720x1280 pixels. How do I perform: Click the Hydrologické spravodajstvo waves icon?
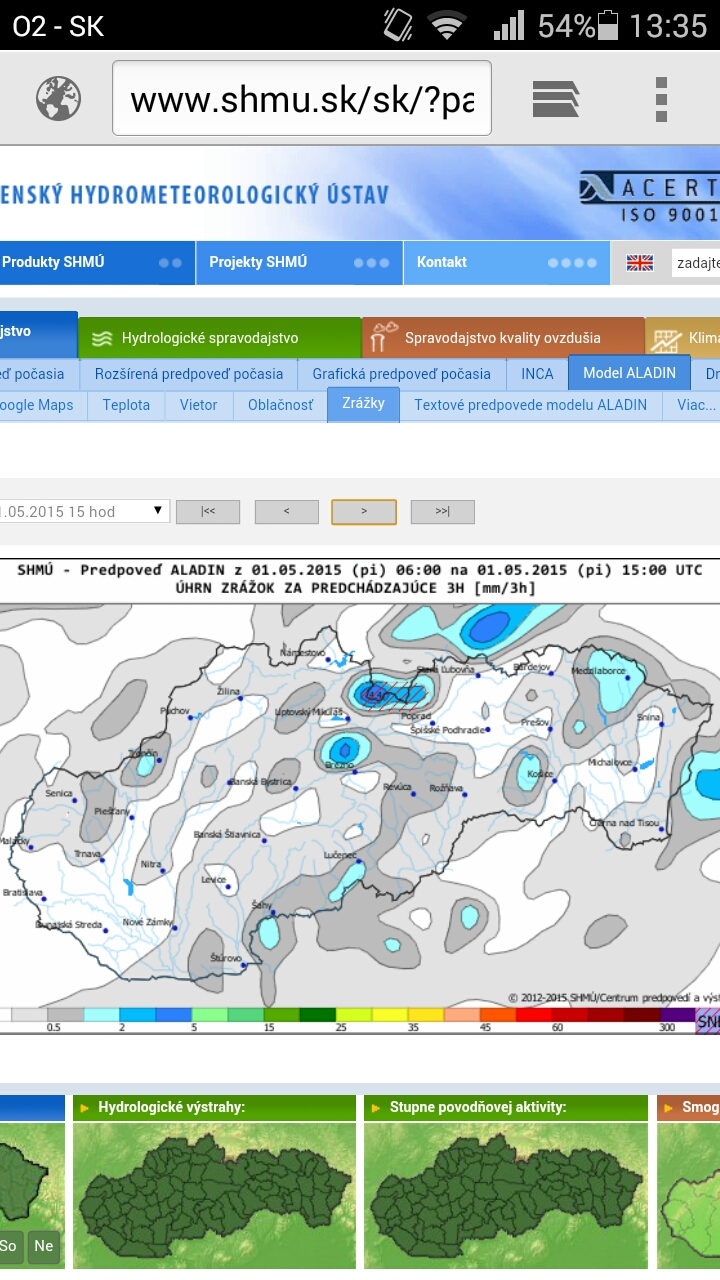click(101, 339)
